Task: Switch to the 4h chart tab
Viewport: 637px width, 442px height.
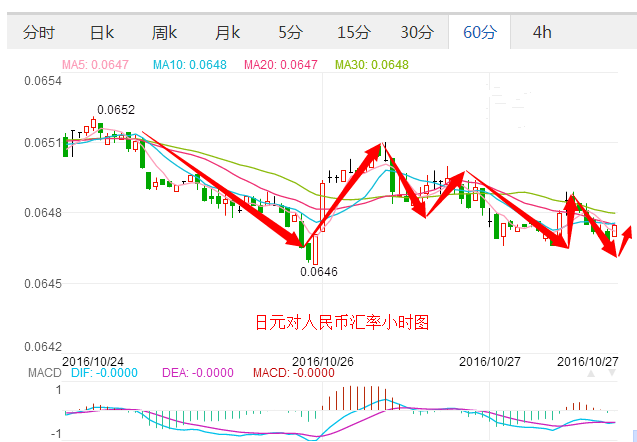Action: coord(542,32)
